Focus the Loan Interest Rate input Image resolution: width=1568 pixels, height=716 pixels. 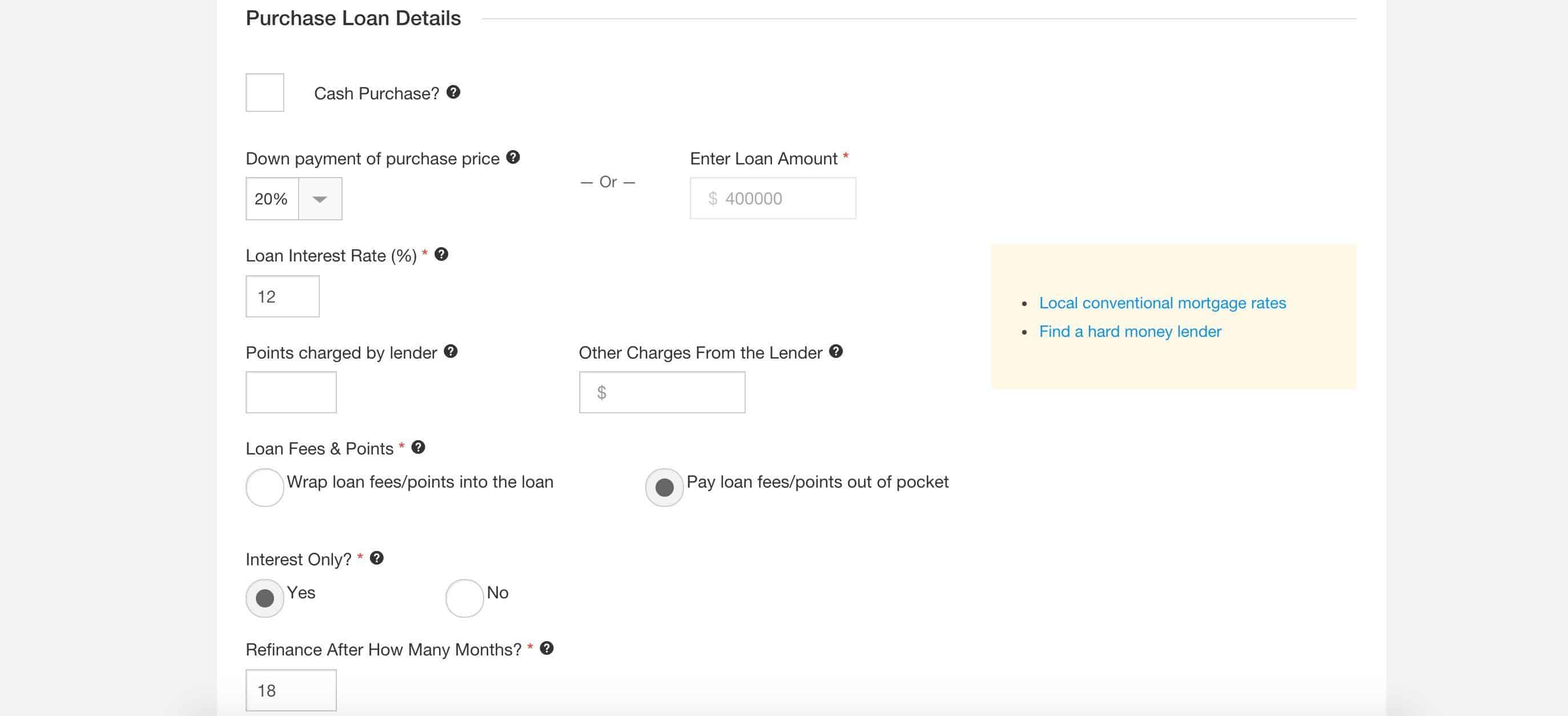click(283, 296)
